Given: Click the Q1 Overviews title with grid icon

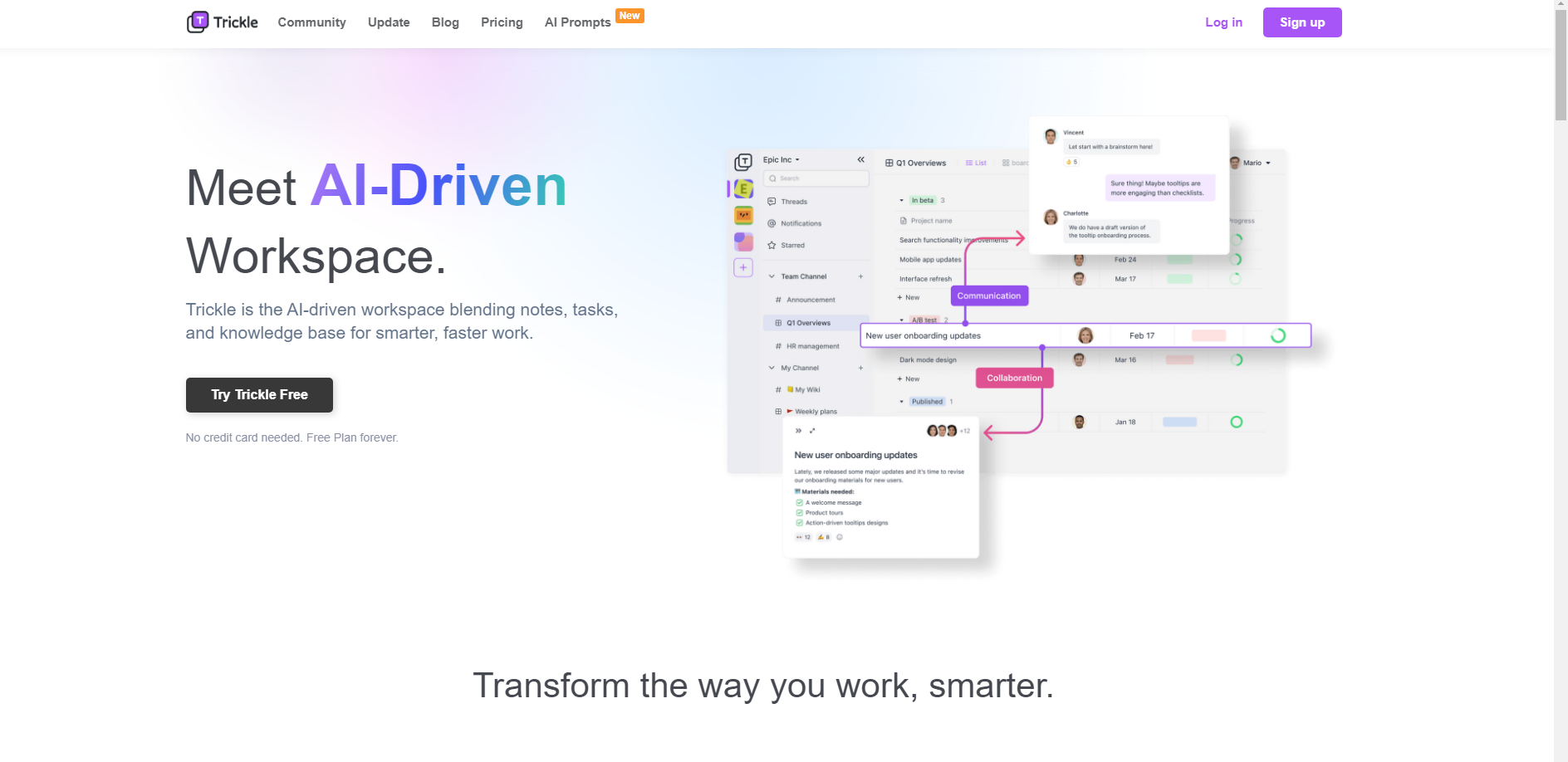Looking at the screenshot, I should 915,163.
